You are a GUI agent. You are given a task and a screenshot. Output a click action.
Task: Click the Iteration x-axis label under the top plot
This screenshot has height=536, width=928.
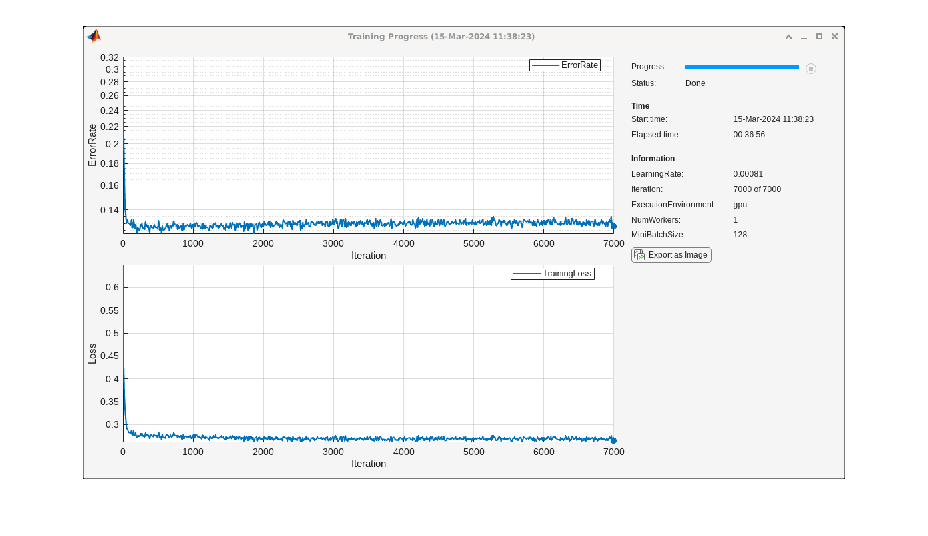click(x=368, y=256)
